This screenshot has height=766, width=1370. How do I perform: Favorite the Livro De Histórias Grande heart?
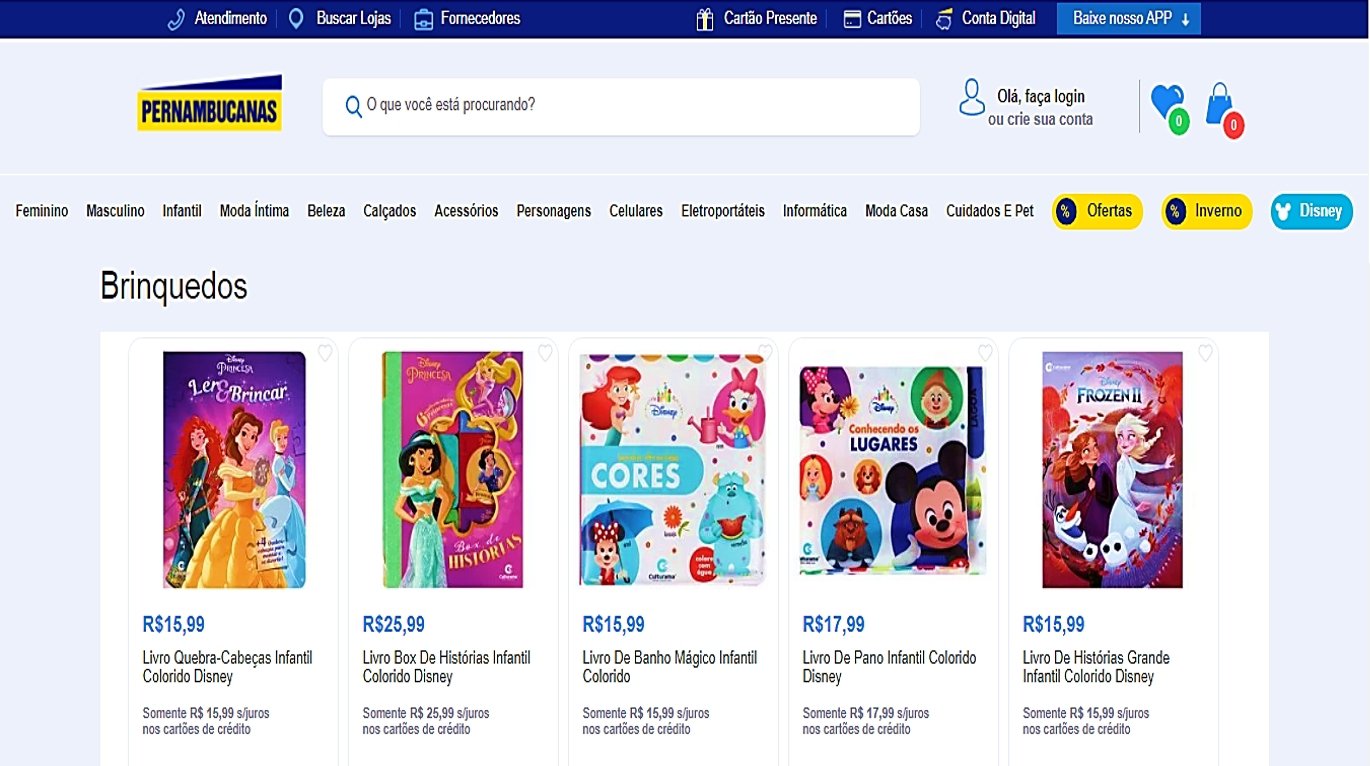[1205, 353]
